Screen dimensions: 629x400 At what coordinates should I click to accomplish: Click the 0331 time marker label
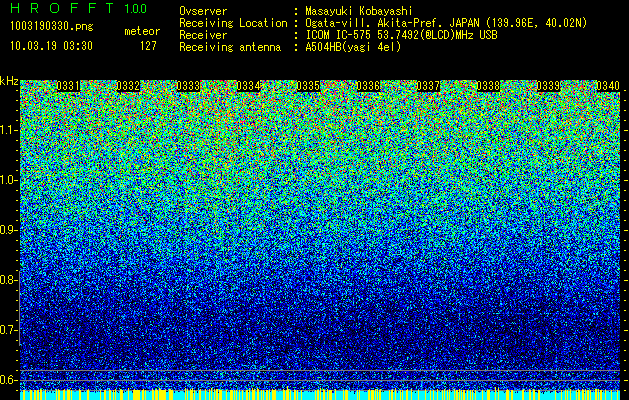[x=68, y=86]
